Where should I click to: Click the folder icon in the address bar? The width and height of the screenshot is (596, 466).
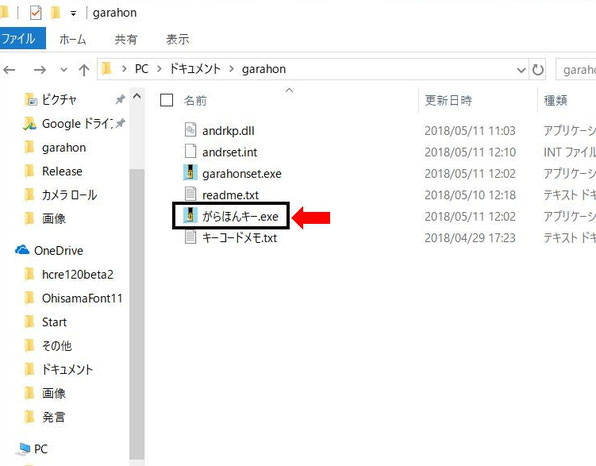click(x=107, y=69)
